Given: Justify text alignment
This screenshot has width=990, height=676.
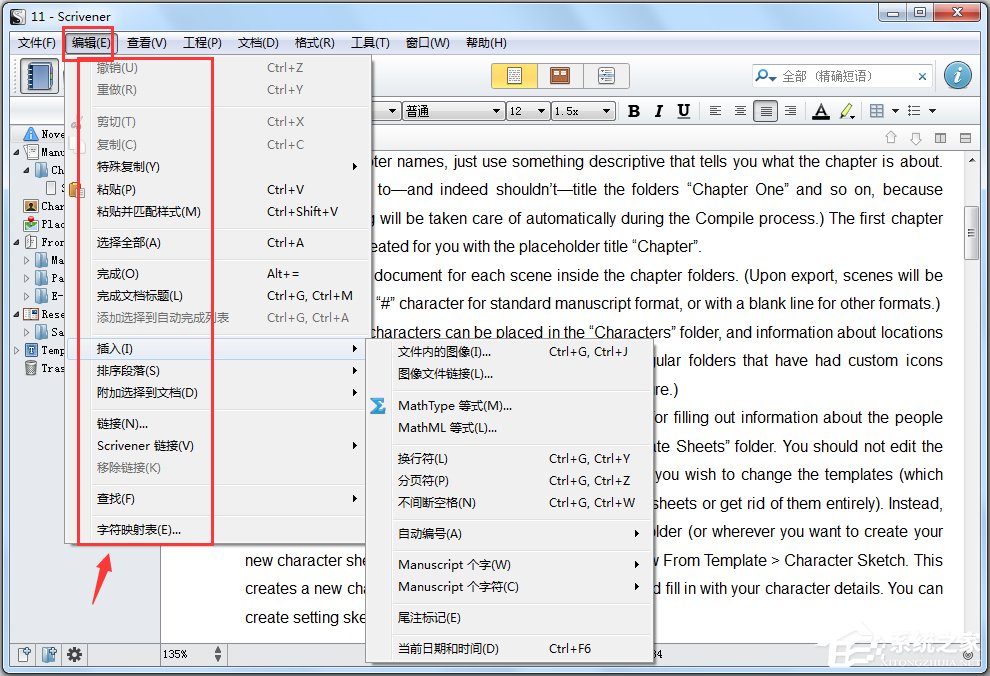Looking at the screenshot, I should point(765,111).
